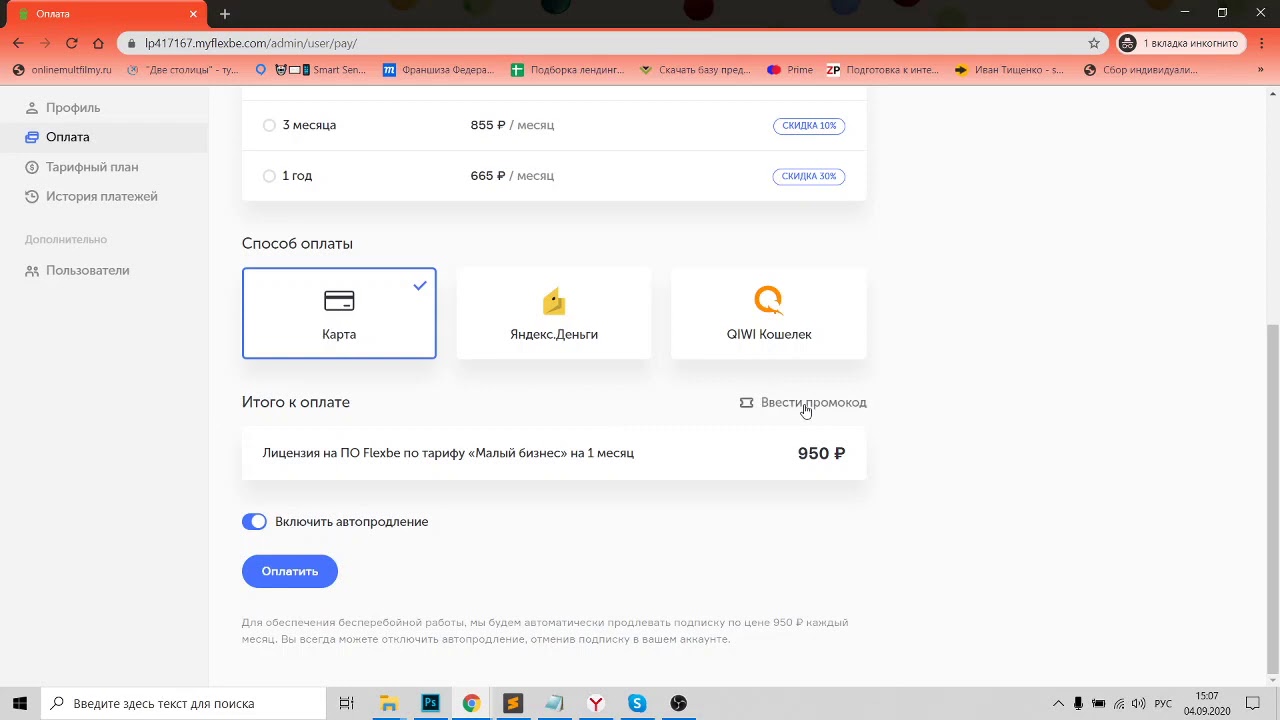Open the Prime bookmark
1280x720 pixels.
pos(790,70)
